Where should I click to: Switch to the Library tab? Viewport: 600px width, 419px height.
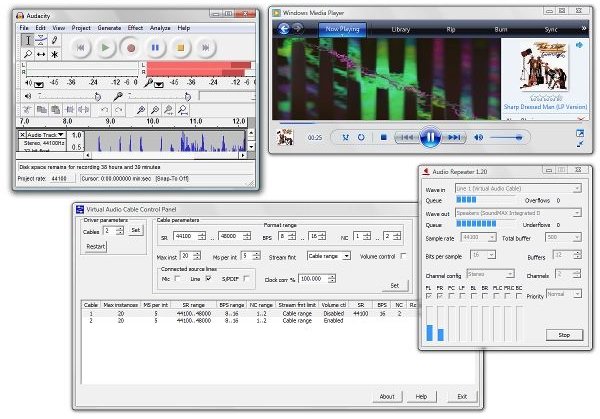coord(401,29)
